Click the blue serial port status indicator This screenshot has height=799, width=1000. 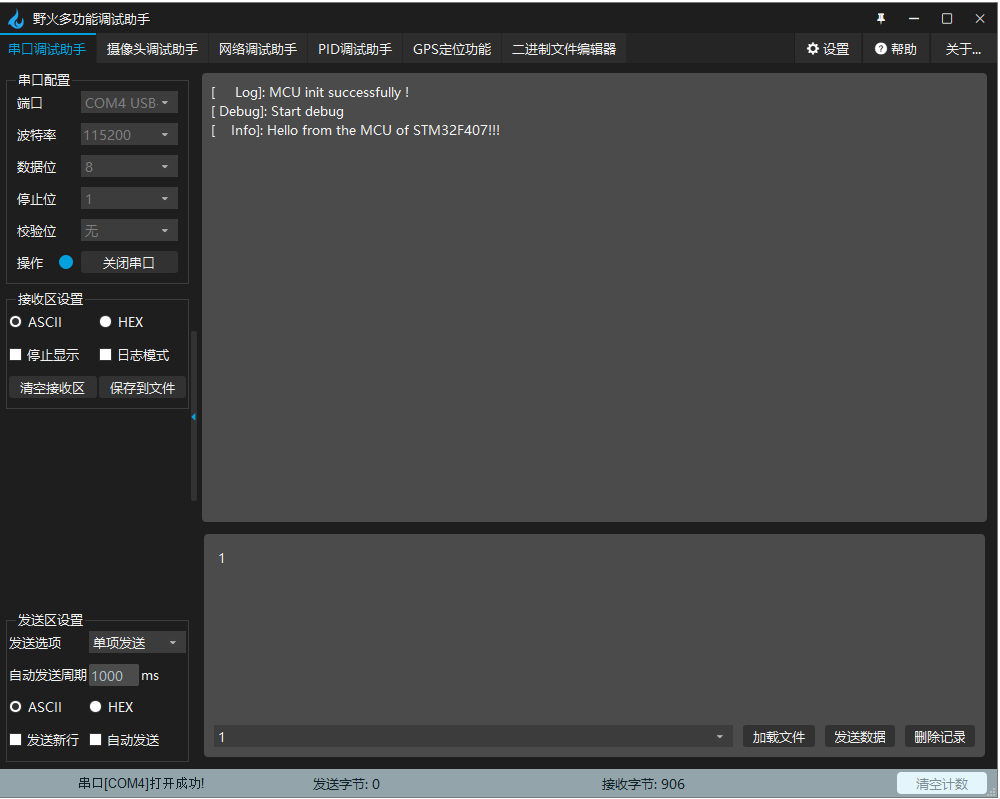pyautogui.click(x=65, y=261)
